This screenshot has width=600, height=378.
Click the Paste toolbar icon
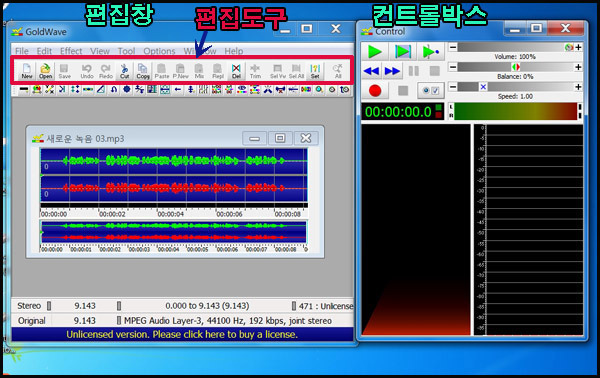(161, 71)
